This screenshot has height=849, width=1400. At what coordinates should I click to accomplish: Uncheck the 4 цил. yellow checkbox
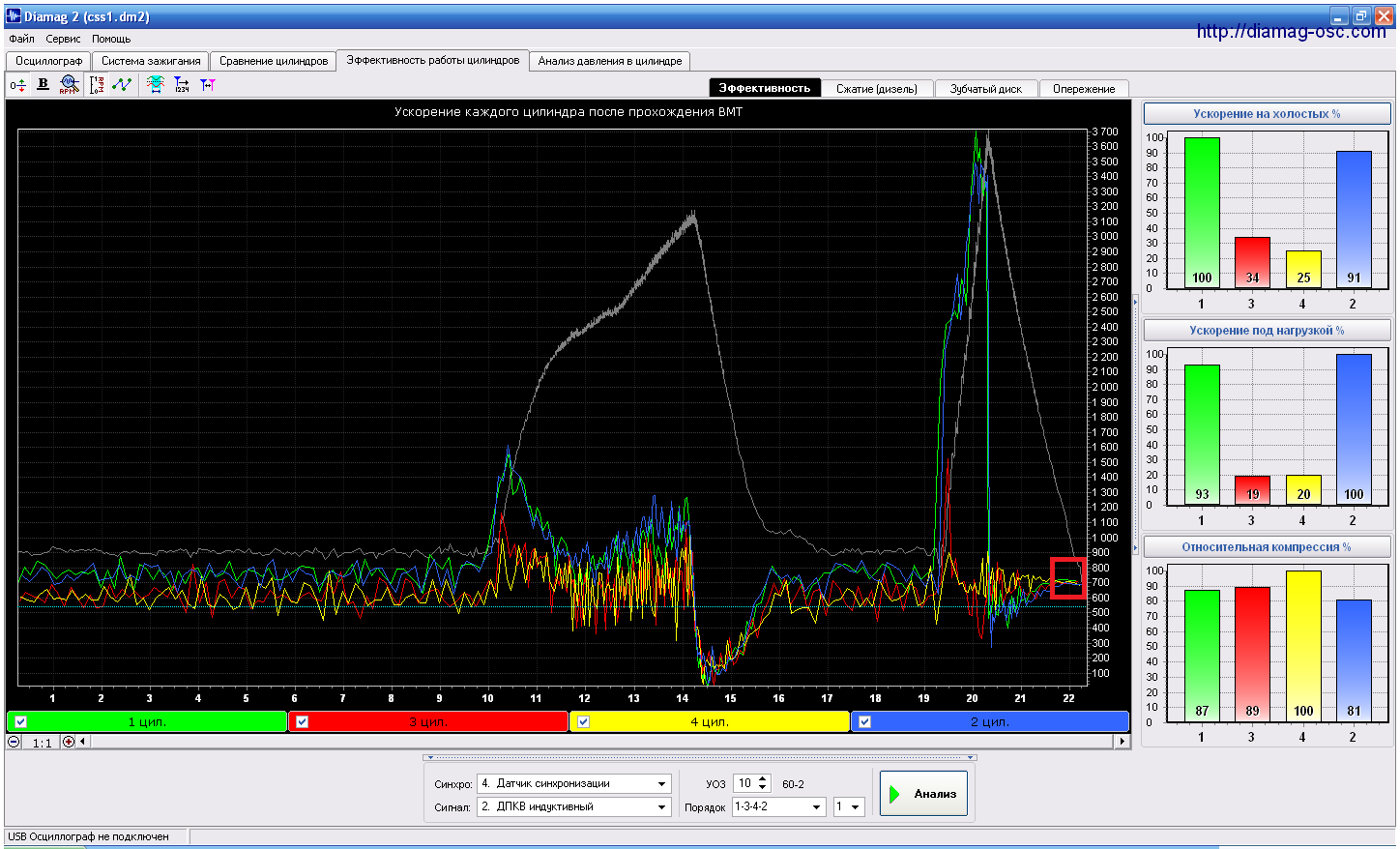pos(583,721)
